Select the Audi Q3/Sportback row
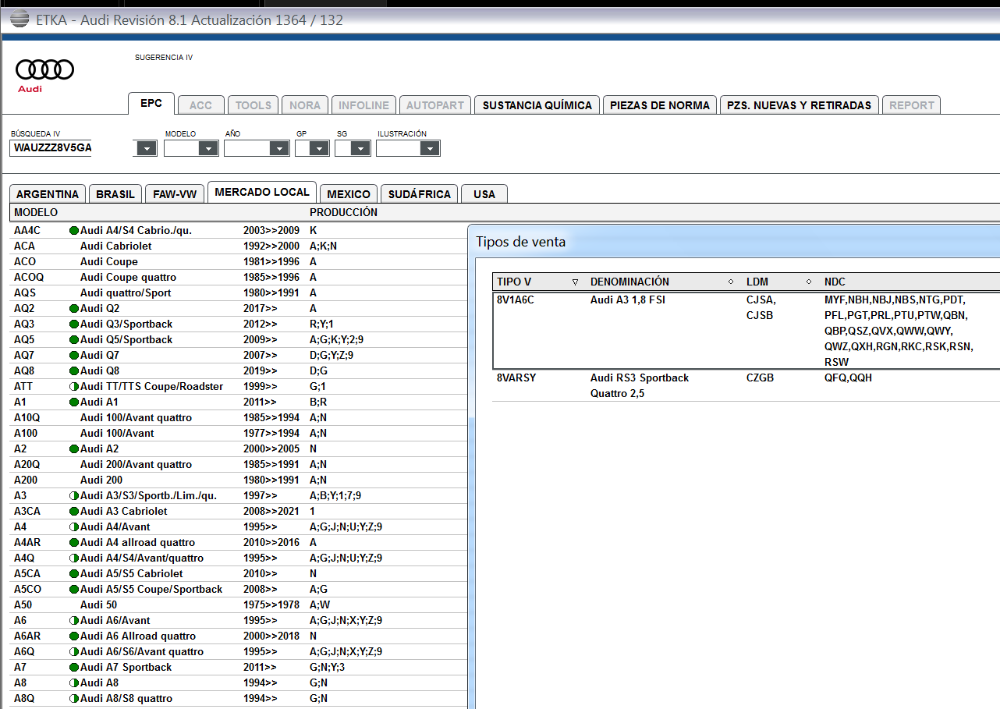The width and height of the screenshot is (1000, 709). point(239,324)
